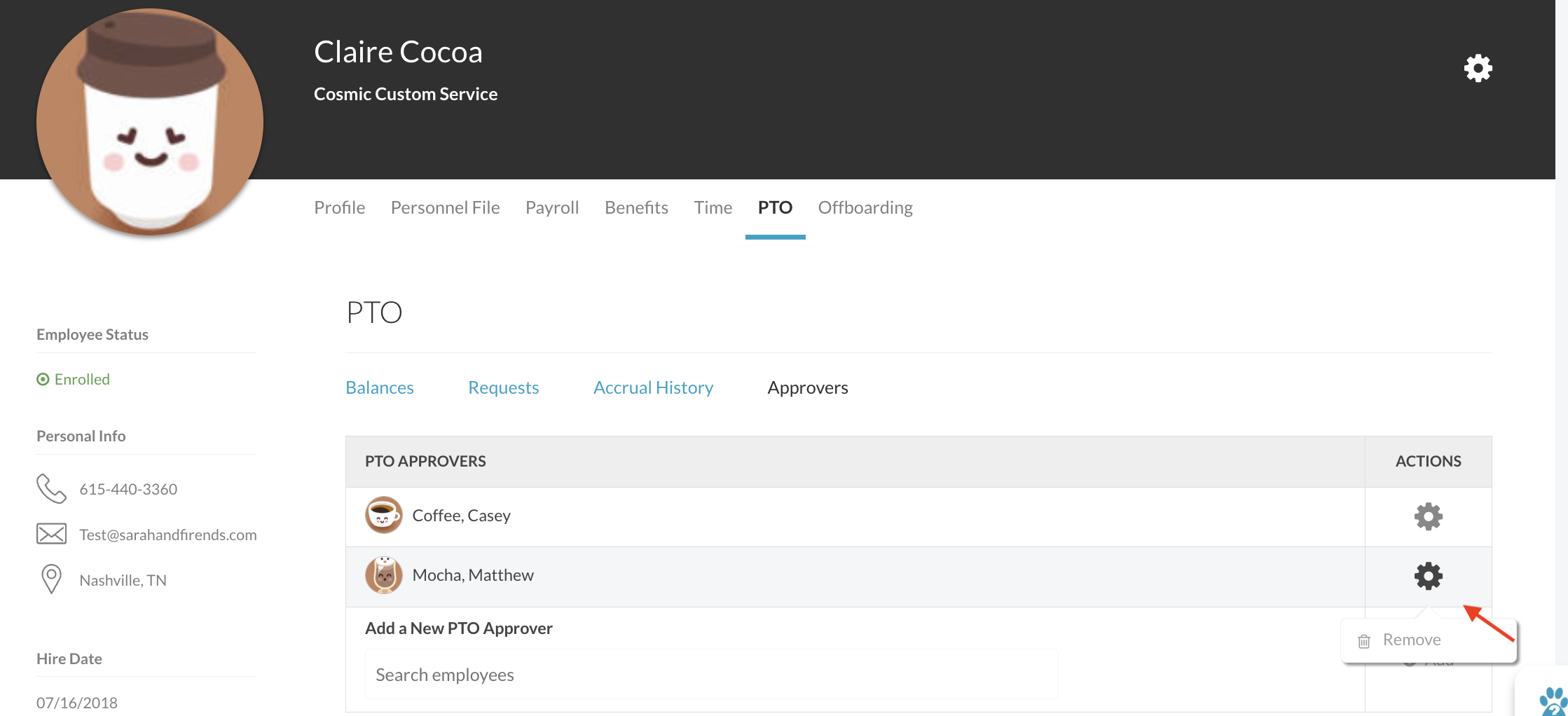Click the envelope email icon

pos(51,534)
